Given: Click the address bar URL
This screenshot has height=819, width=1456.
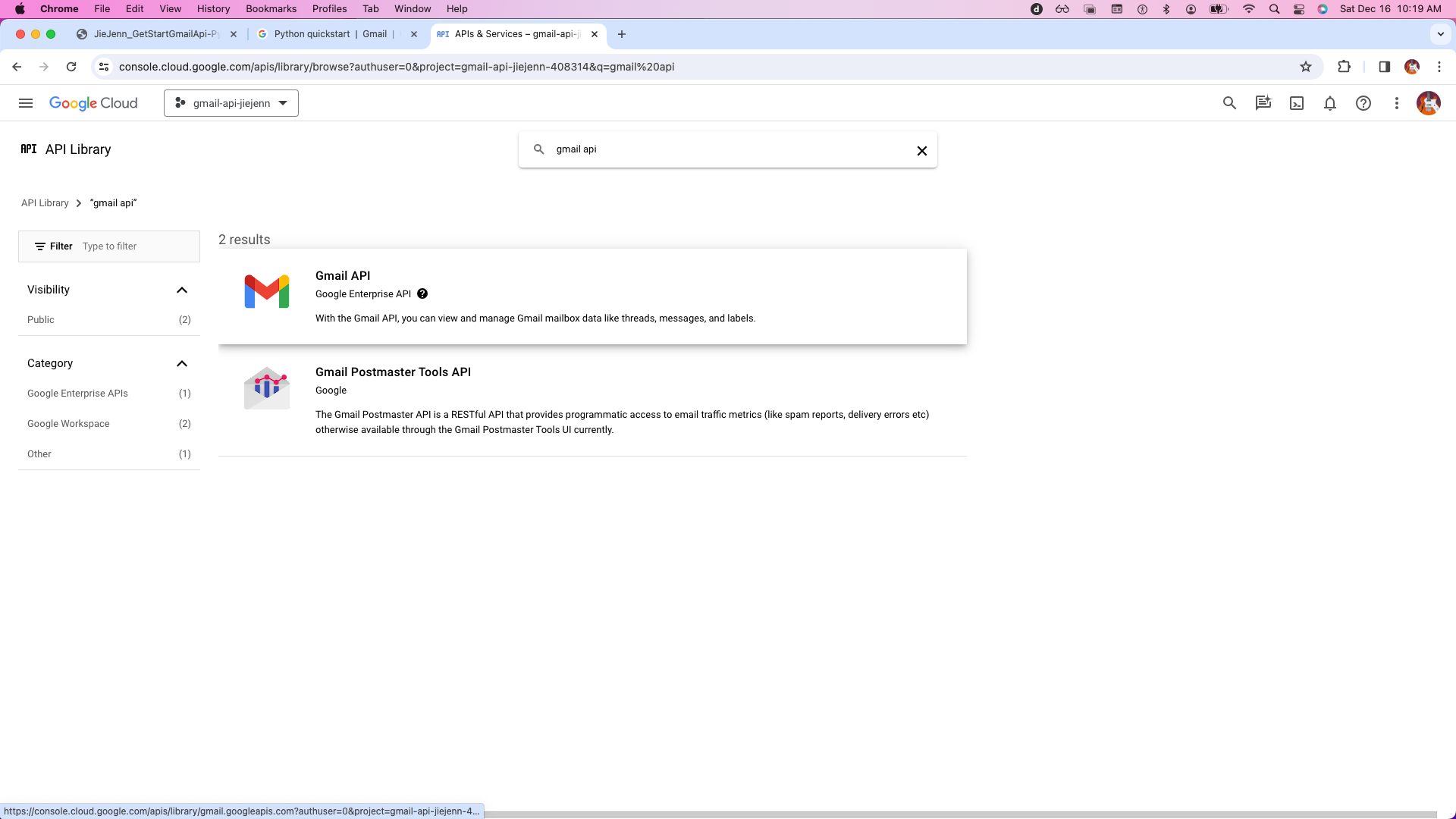Looking at the screenshot, I should pos(397,67).
